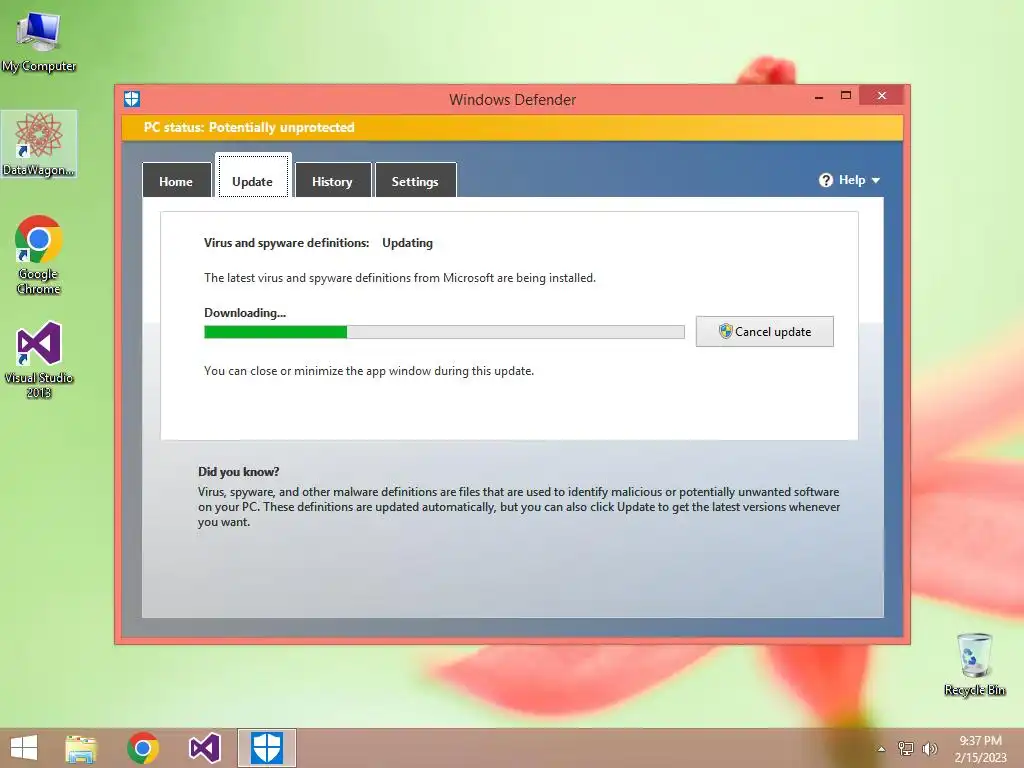Show hidden system tray icons
1024x768 pixels.
tap(881, 749)
